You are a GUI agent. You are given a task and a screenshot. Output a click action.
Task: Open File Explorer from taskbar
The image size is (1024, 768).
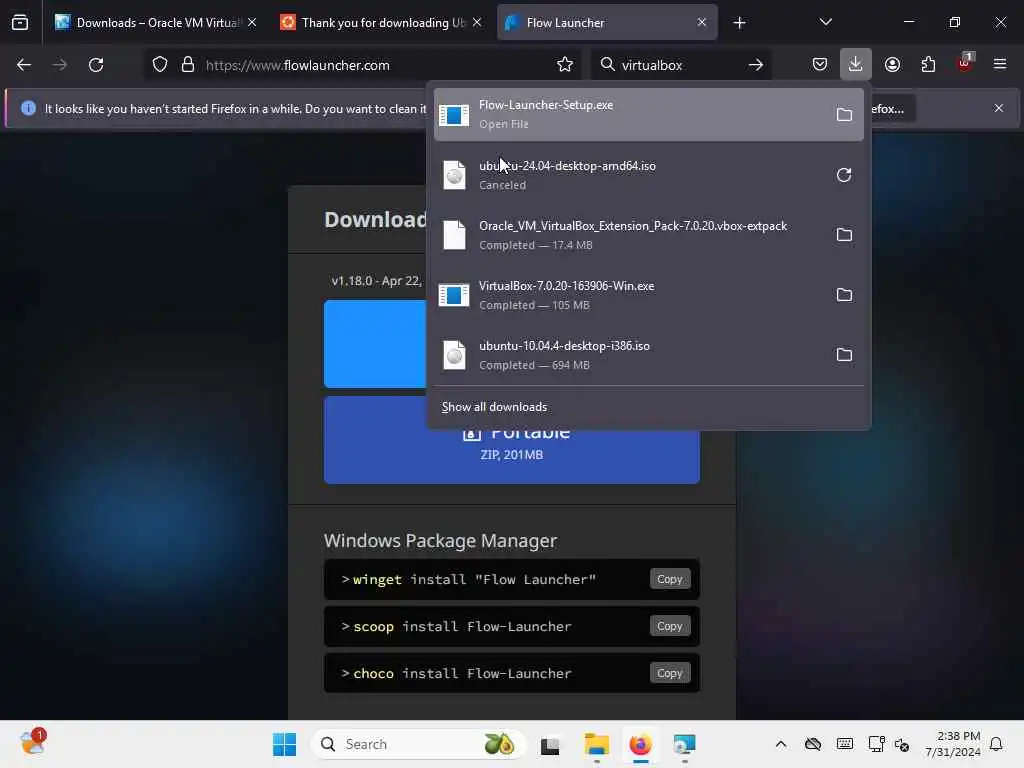596,744
